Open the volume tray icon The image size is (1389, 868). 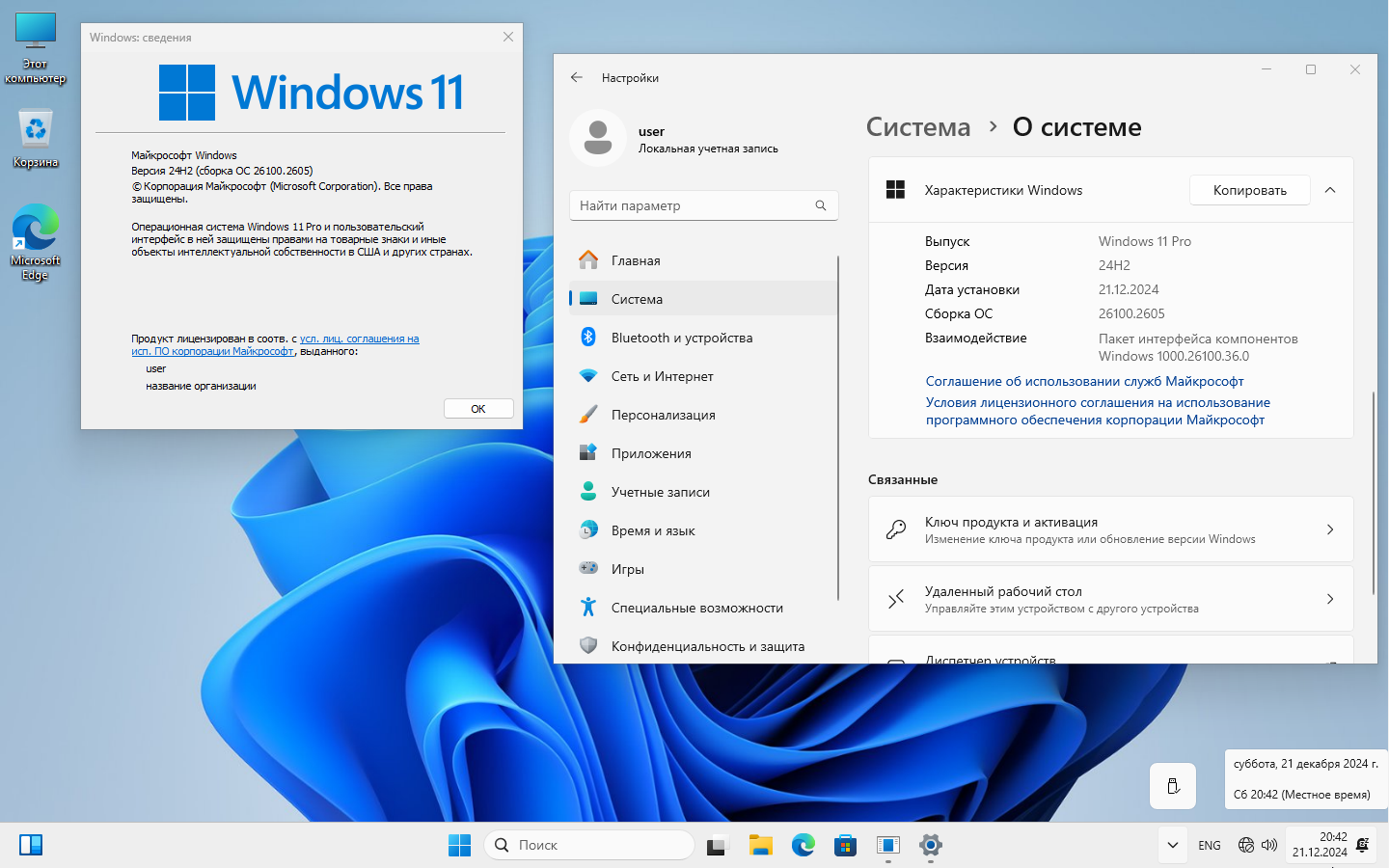tap(1269, 845)
